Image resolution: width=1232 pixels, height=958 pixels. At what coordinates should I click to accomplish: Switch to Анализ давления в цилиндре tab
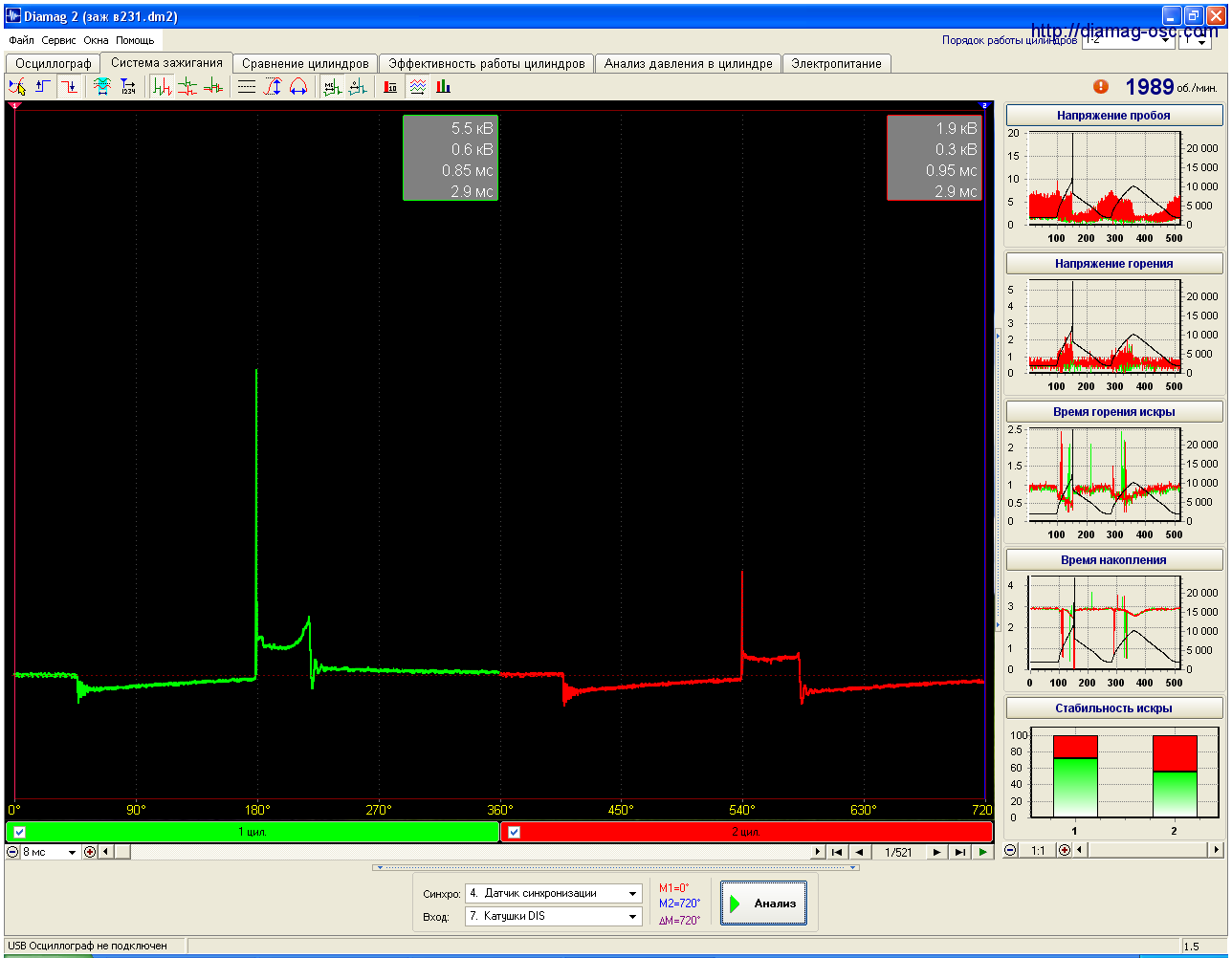(x=689, y=63)
